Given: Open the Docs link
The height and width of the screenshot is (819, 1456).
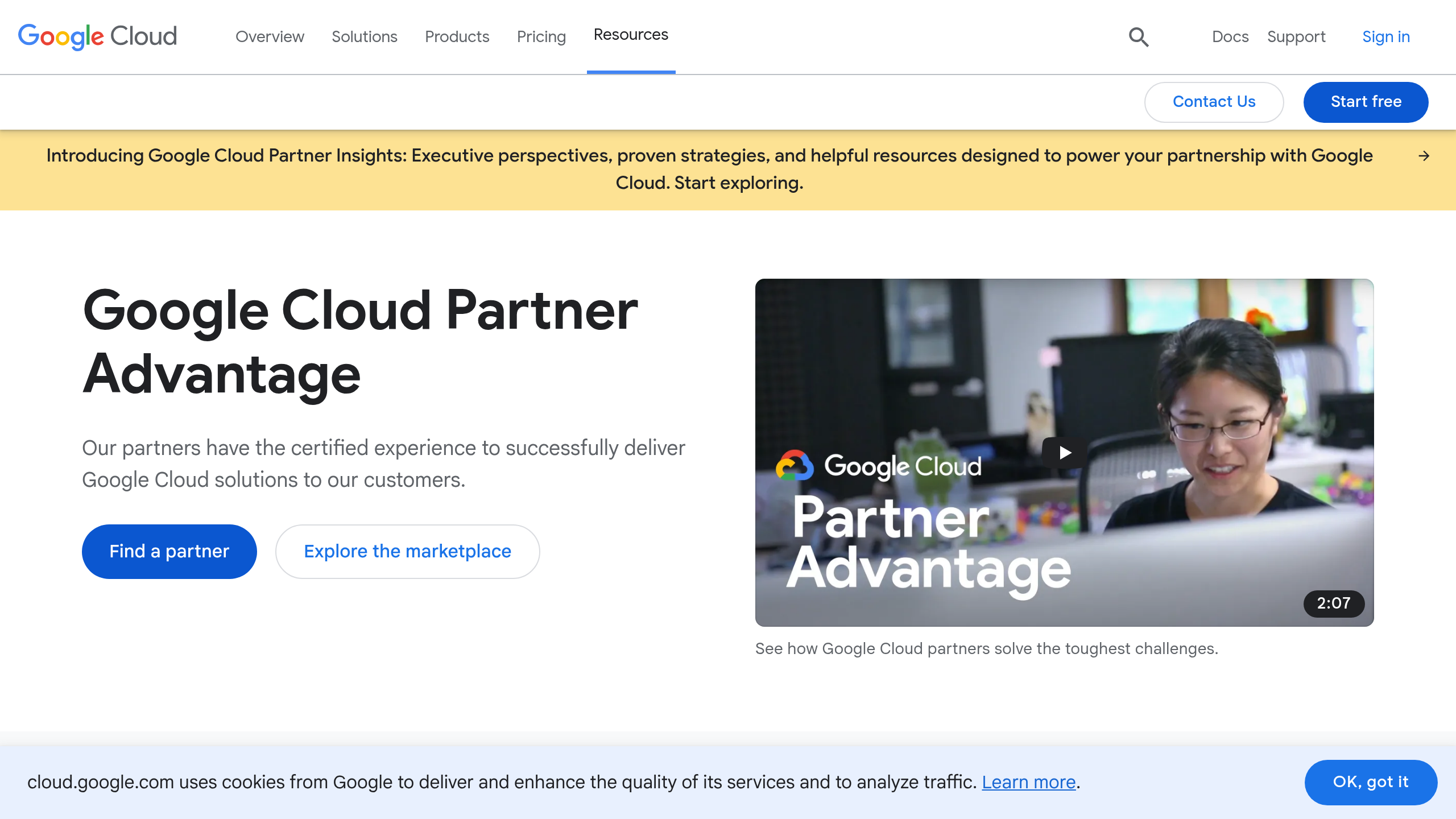Looking at the screenshot, I should (x=1230, y=37).
